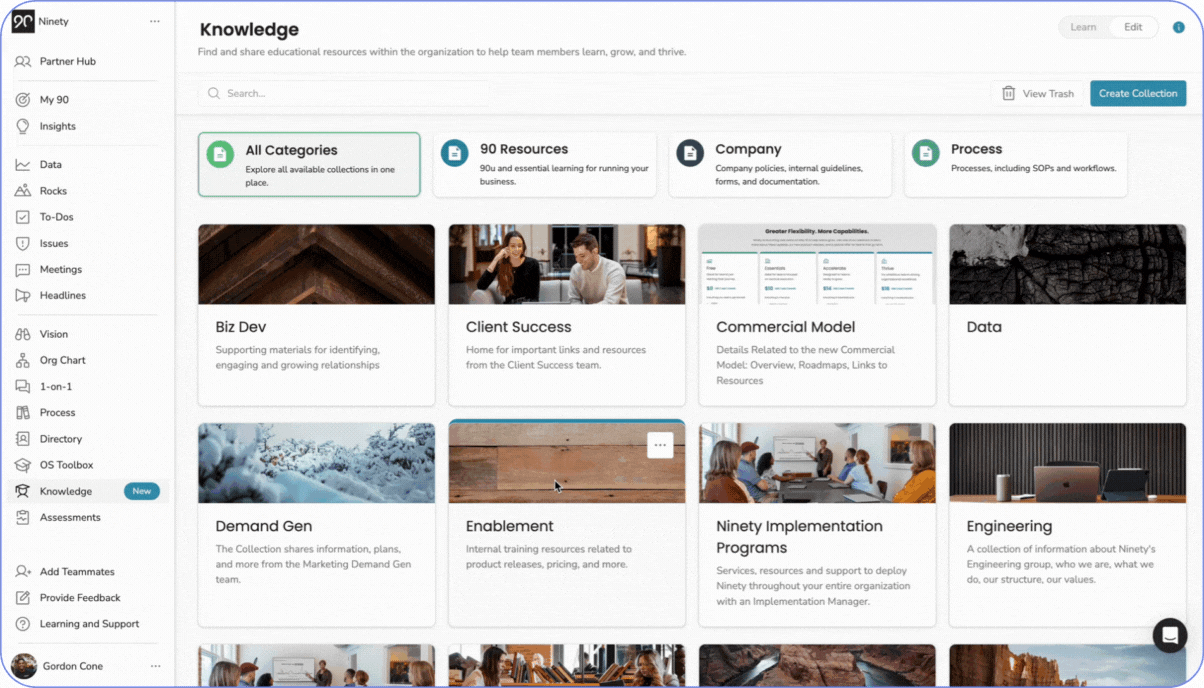Click the Company dark document icon

(690, 153)
